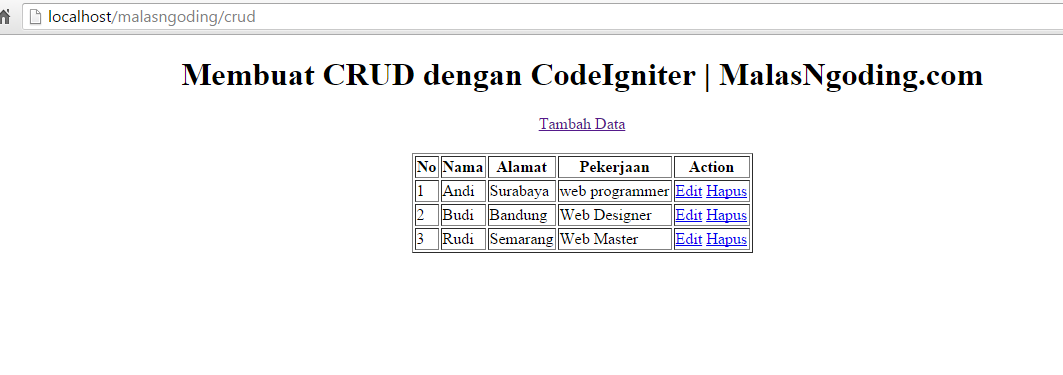Click the page heading Membuat CRUD dengan CodeIgniter
Image resolution: width=1063 pixels, height=375 pixels.
(x=582, y=75)
